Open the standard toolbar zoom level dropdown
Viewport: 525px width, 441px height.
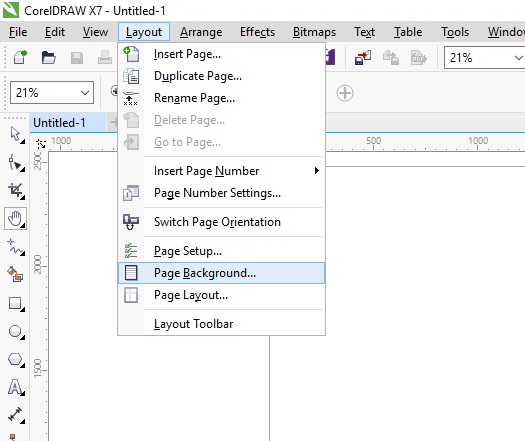coord(518,58)
